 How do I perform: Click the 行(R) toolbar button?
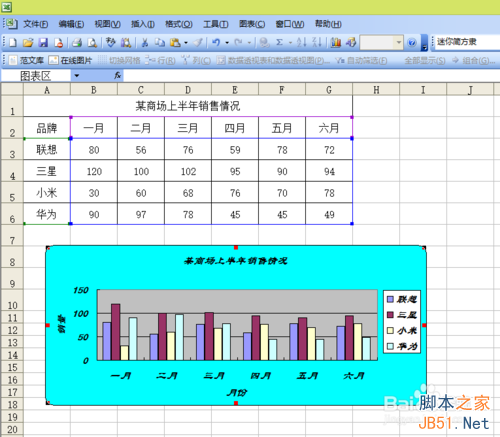point(160,60)
